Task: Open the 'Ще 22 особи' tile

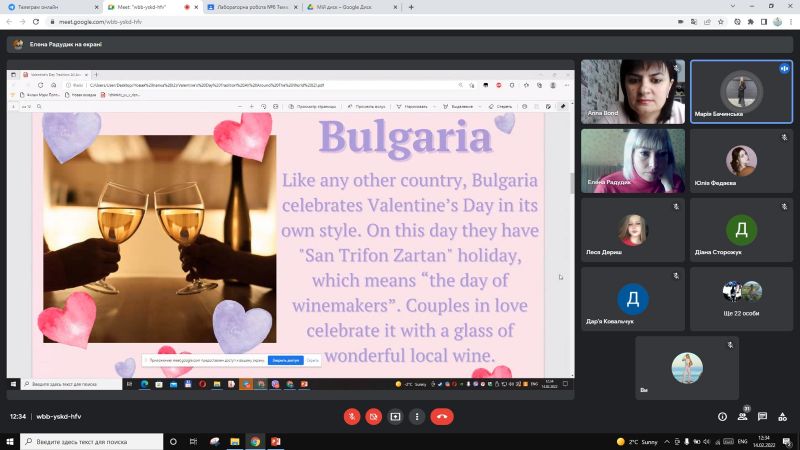Action: pyautogui.click(x=741, y=299)
